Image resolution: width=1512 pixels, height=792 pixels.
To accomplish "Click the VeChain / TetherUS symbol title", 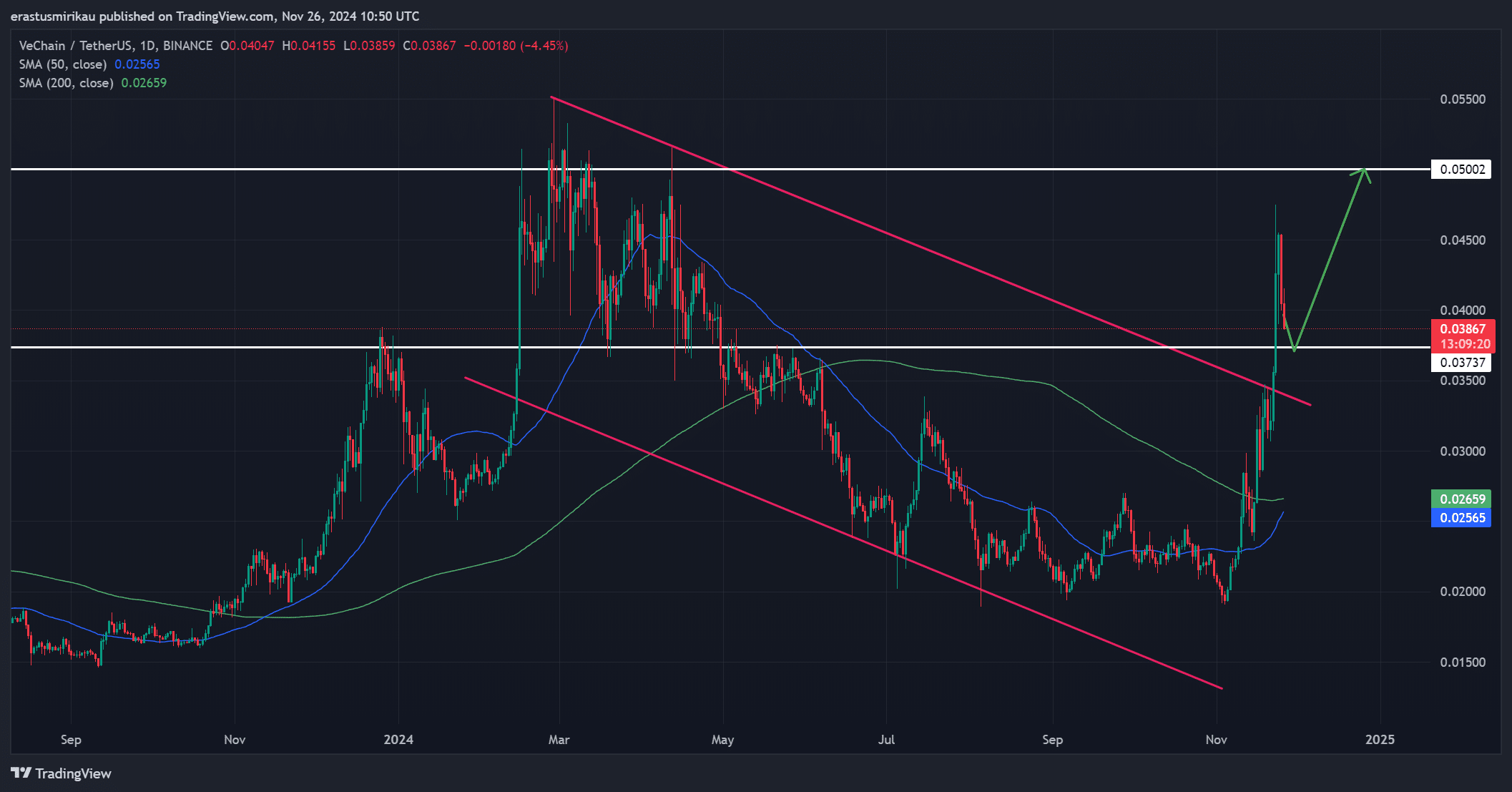I will (x=115, y=46).
